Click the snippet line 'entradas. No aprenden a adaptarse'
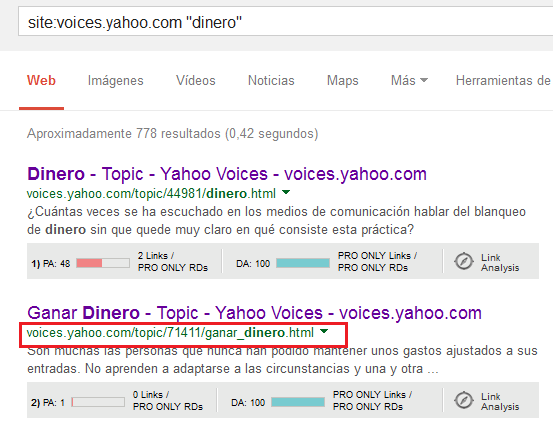The width and height of the screenshot is (553, 429). click(x=233, y=369)
